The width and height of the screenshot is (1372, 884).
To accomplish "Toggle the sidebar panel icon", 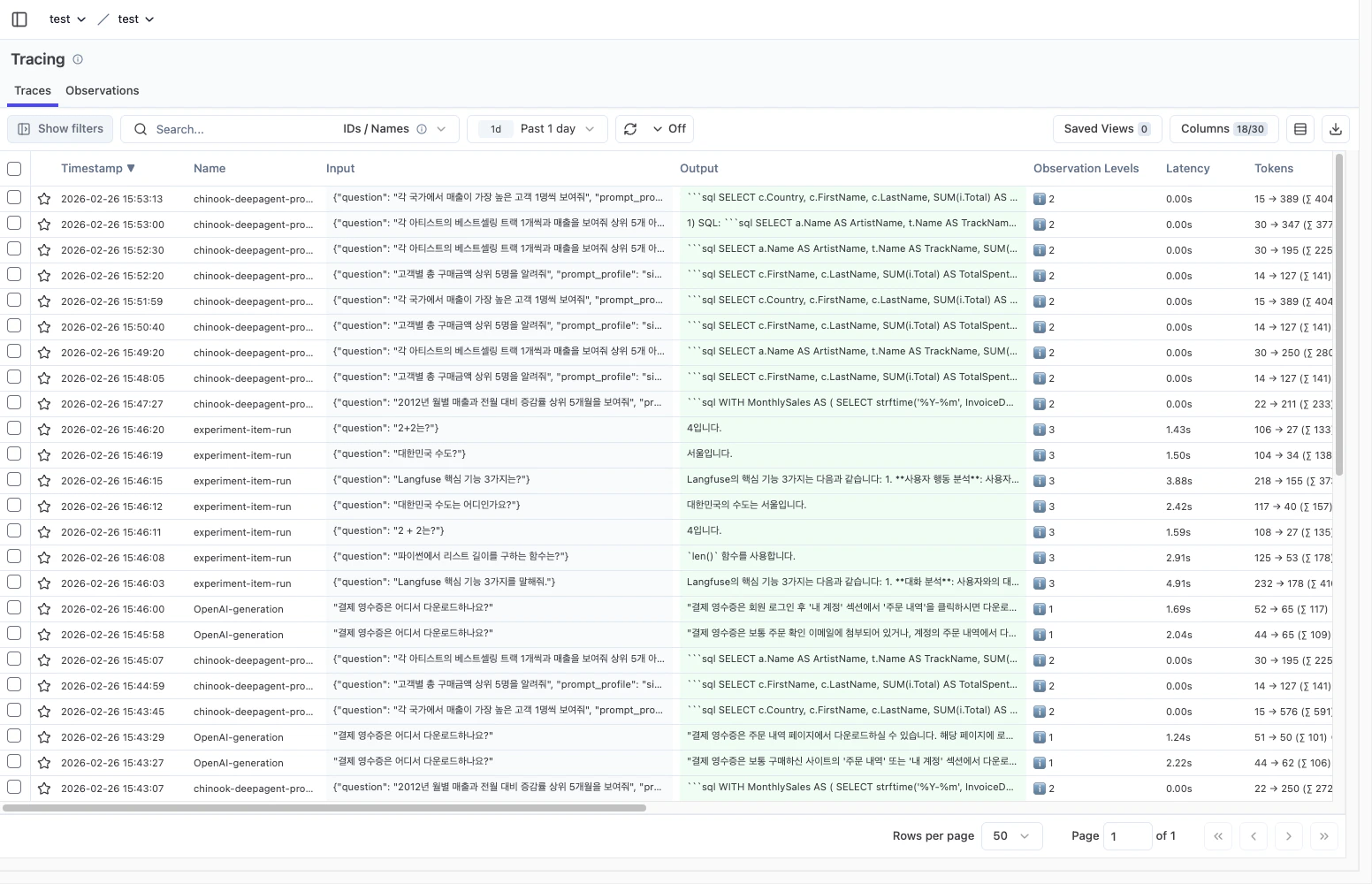I will [19, 19].
